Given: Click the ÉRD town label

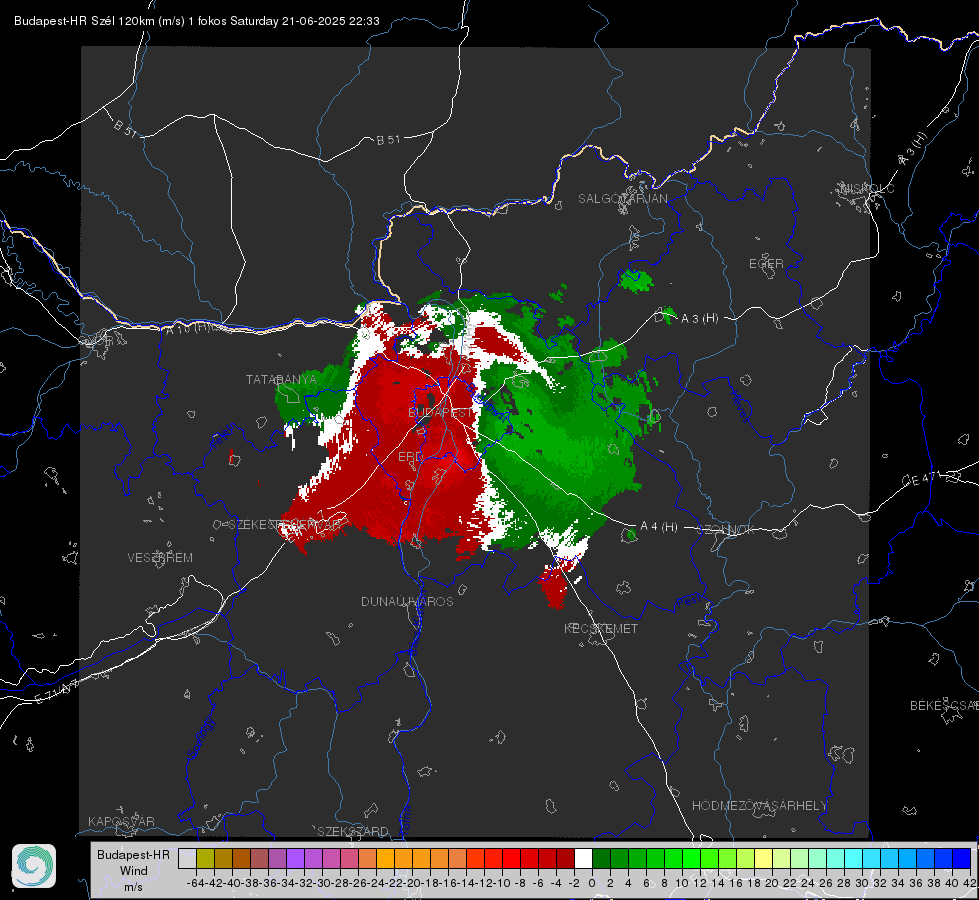Looking at the screenshot, I should click(x=410, y=457).
